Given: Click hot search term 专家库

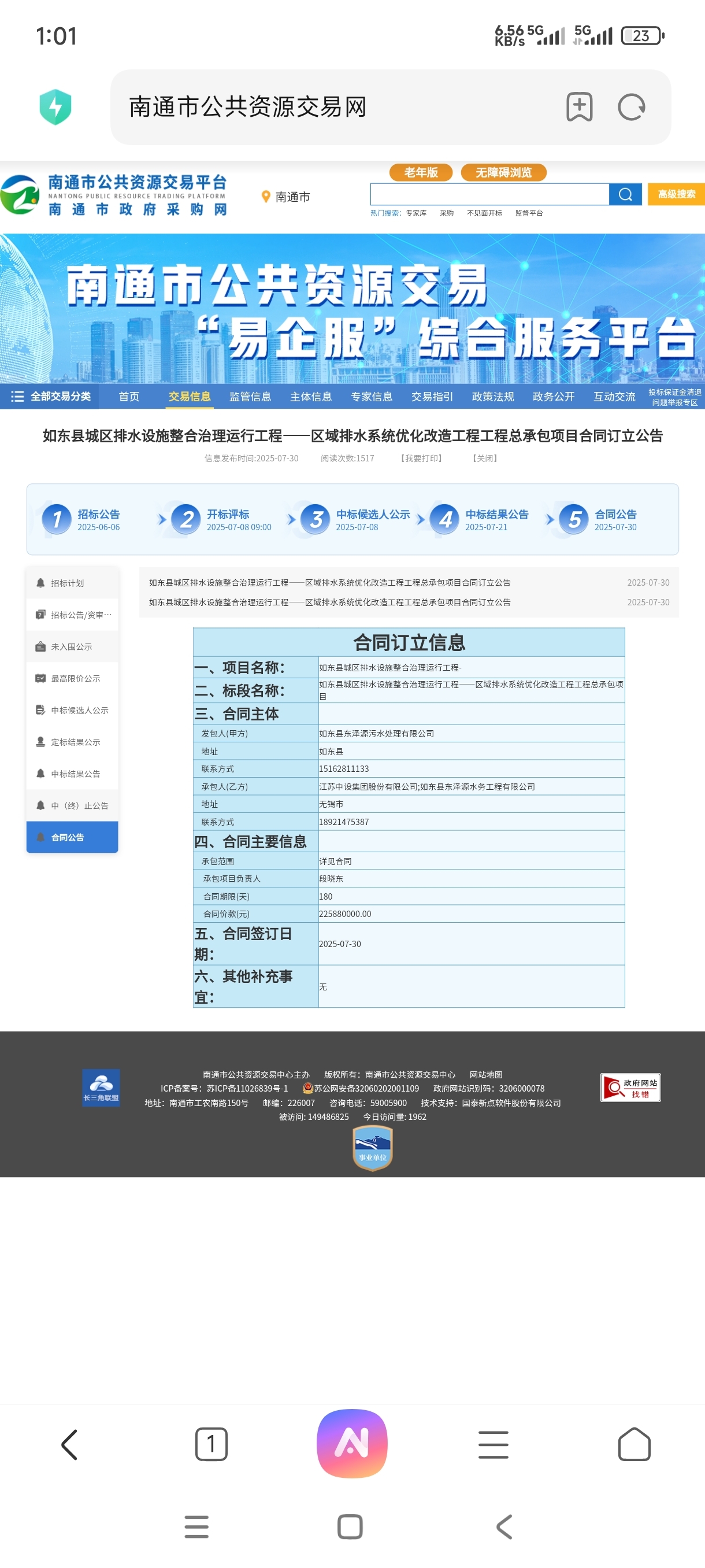Looking at the screenshot, I should 416,213.
